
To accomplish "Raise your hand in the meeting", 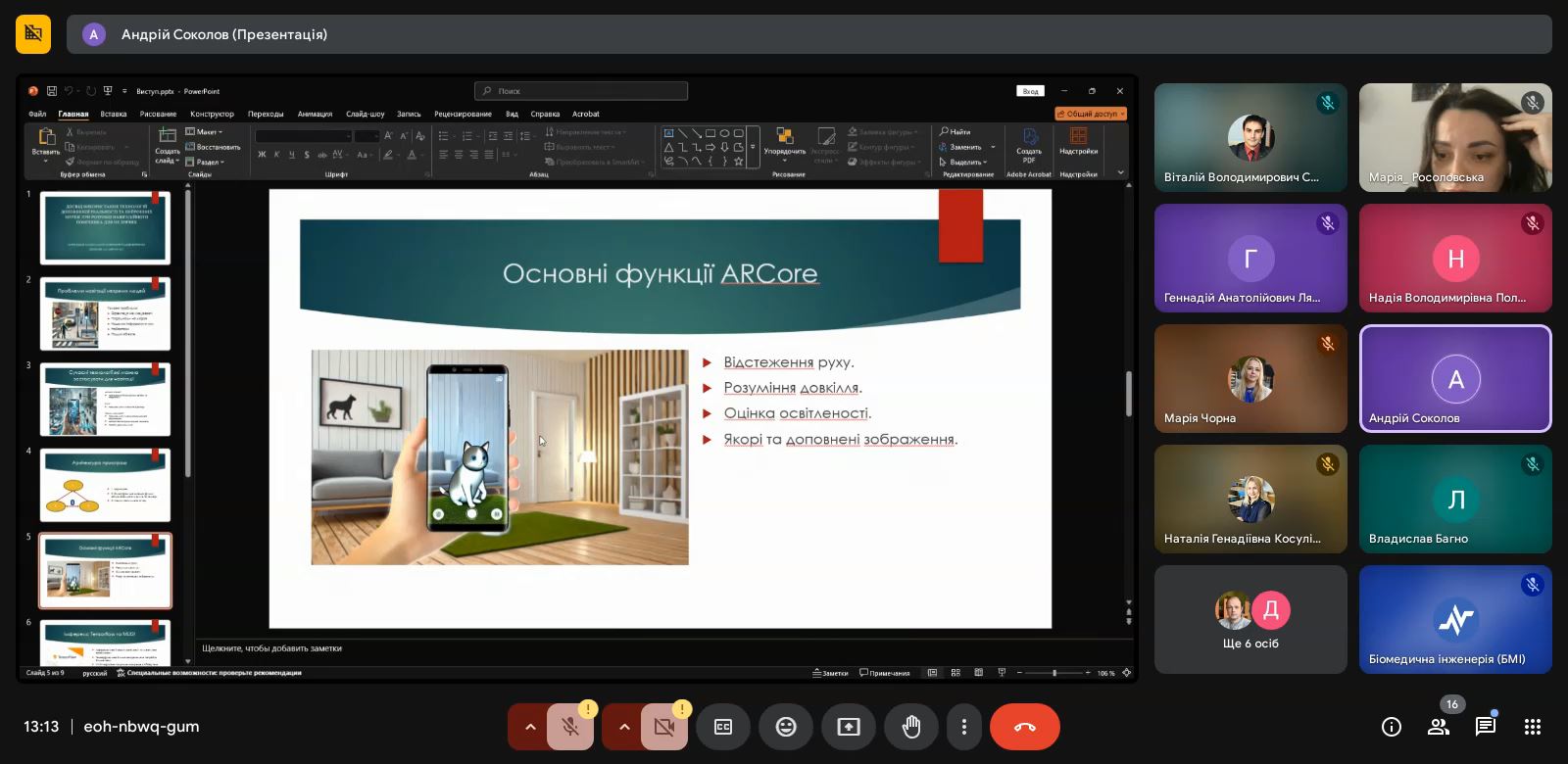I will [x=911, y=727].
